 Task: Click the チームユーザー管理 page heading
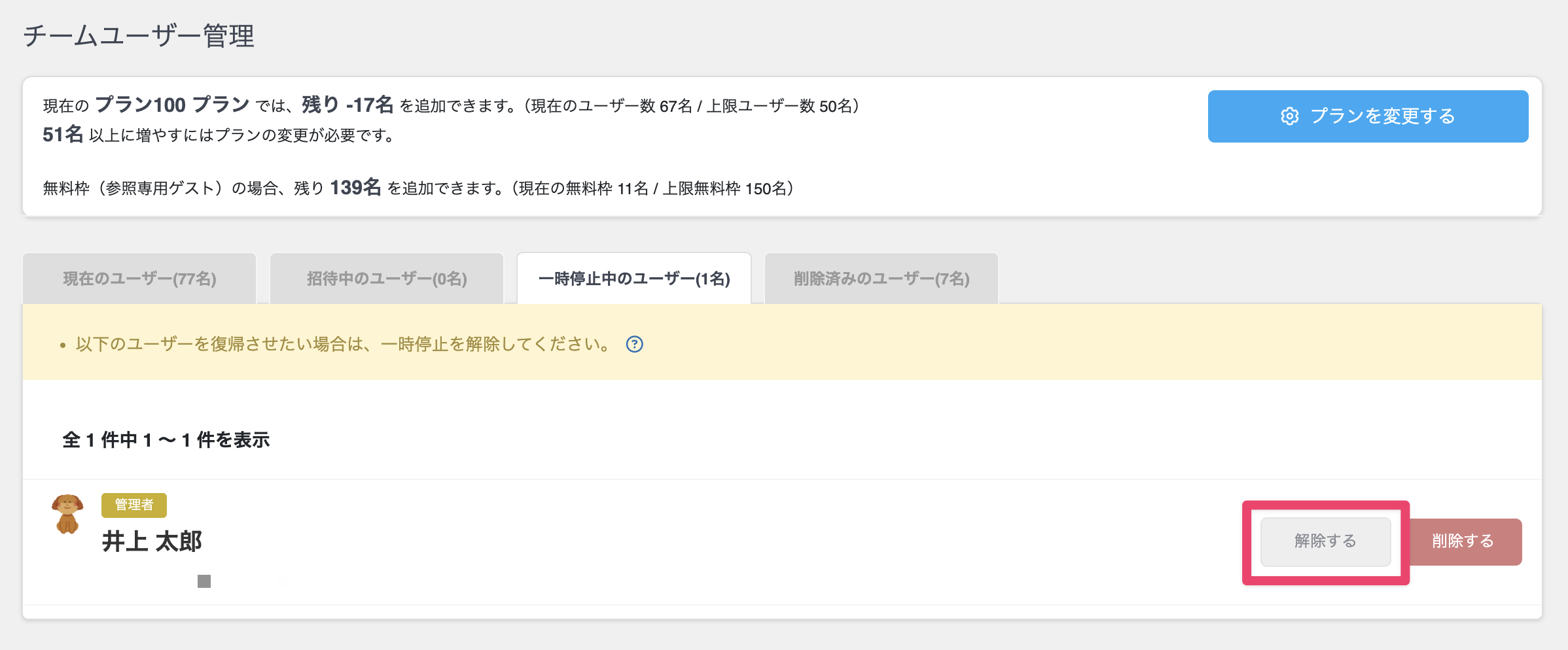pyautogui.click(x=139, y=36)
